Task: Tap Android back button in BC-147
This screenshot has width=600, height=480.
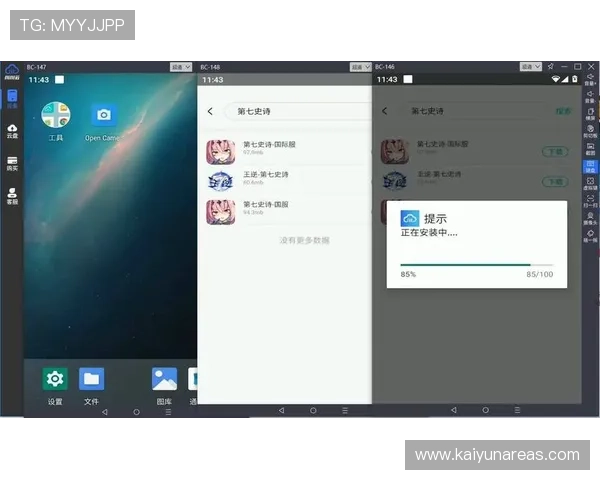Action: click(x=104, y=412)
